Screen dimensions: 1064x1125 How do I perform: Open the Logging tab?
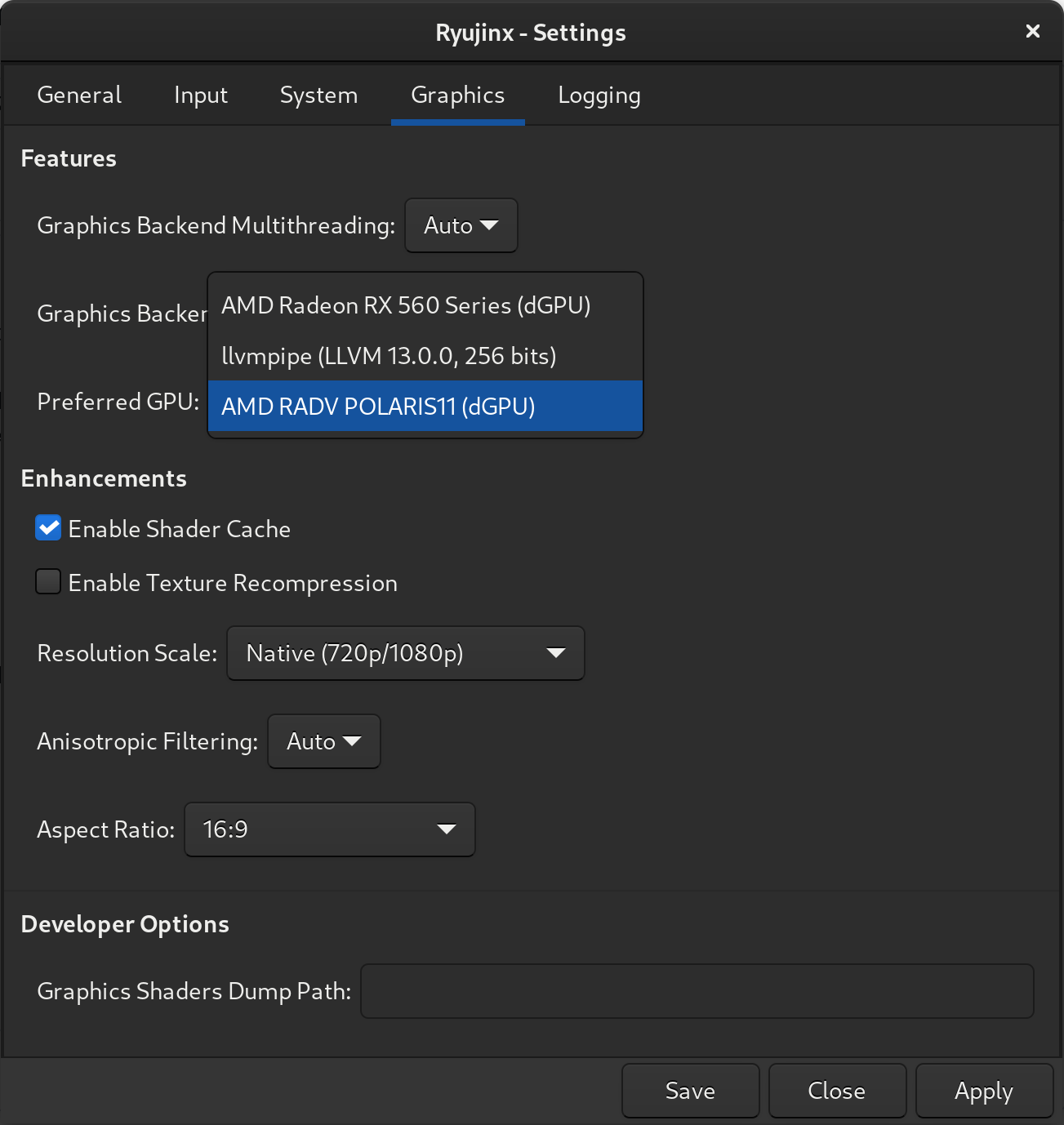(599, 96)
